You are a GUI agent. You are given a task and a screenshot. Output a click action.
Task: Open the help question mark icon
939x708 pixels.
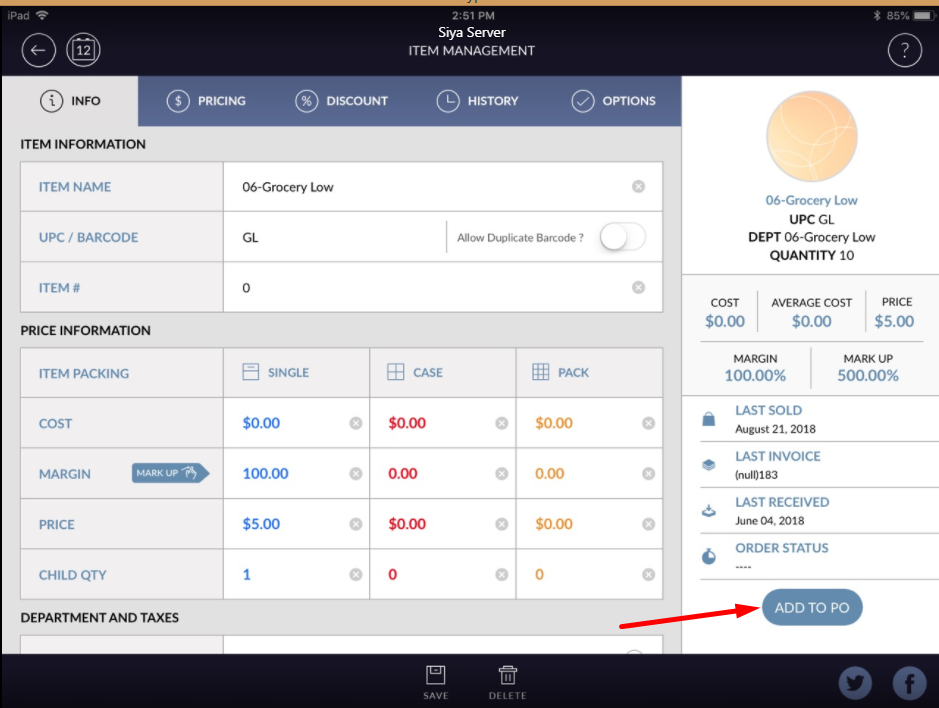904,50
